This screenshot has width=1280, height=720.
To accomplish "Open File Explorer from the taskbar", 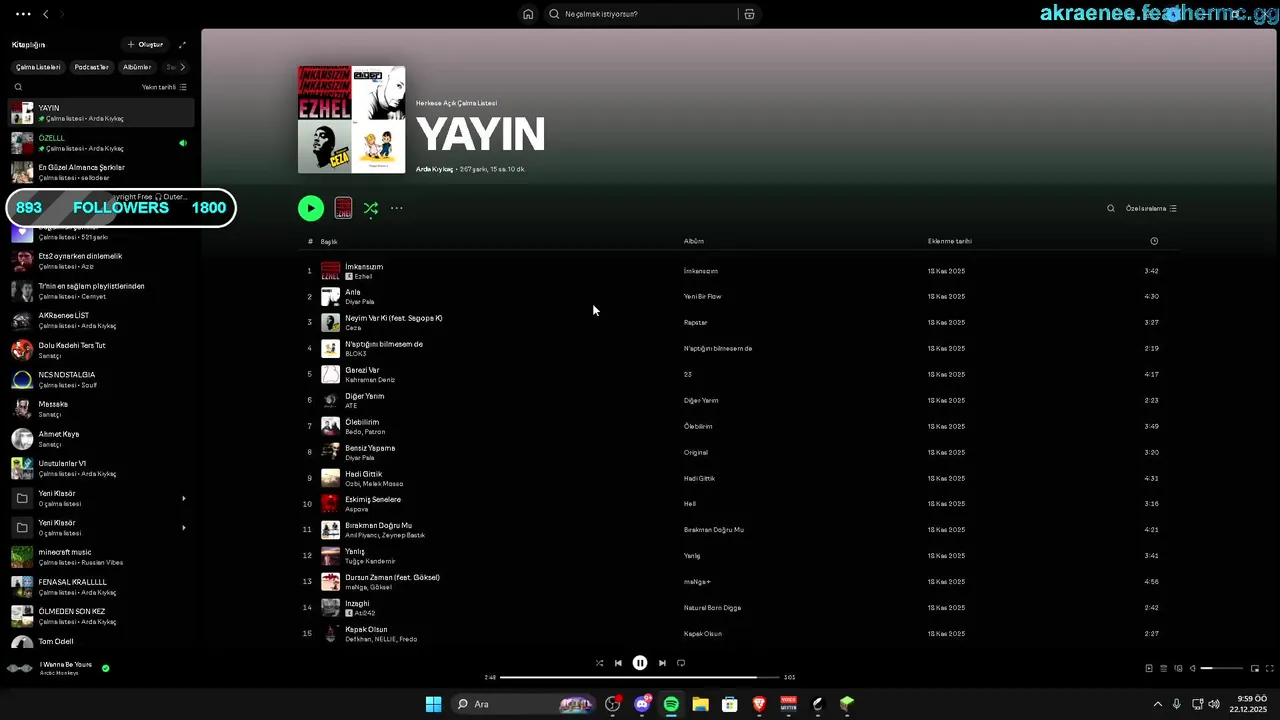I will (700, 704).
